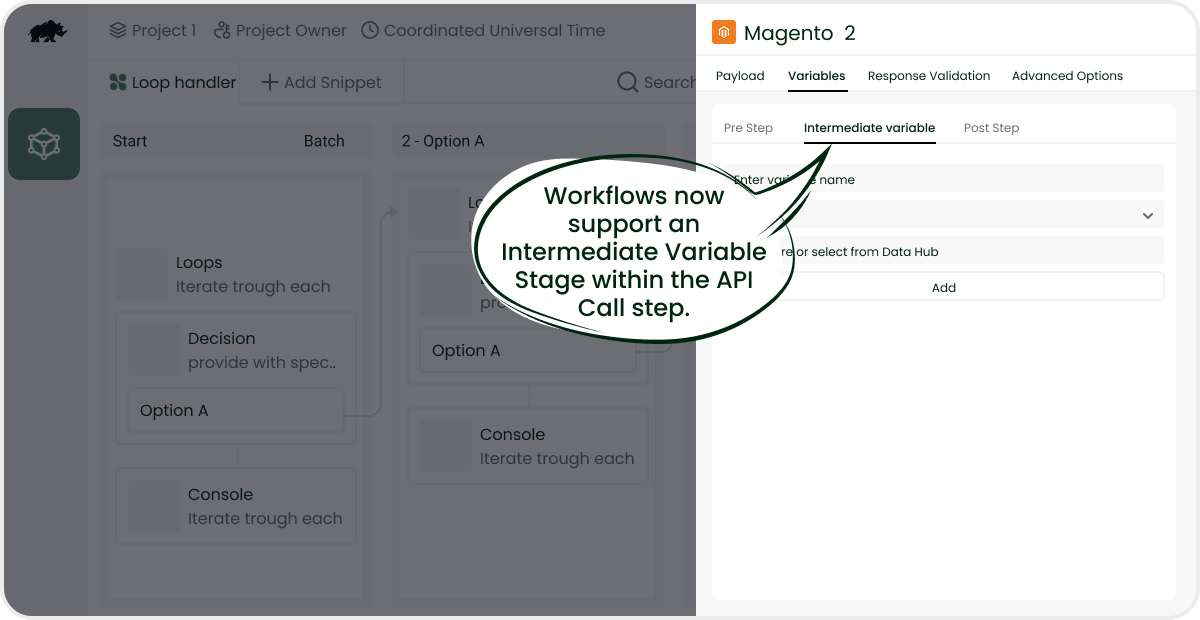This screenshot has height=620, width=1200.
Task: Click the Magento logo icon
Action: click(723, 33)
